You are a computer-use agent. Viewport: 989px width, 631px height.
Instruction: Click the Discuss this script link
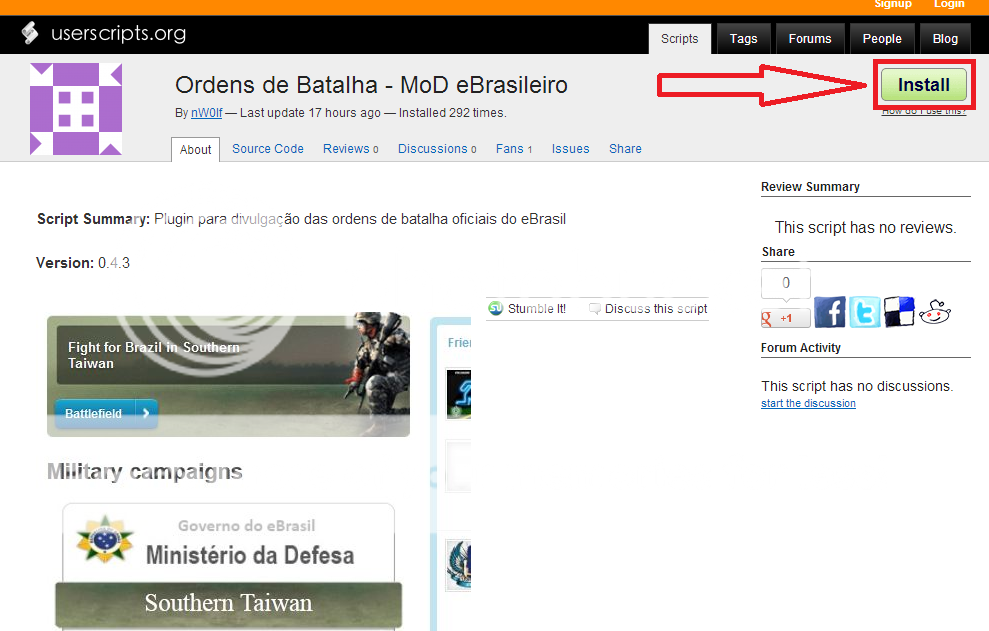click(x=656, y=309)
